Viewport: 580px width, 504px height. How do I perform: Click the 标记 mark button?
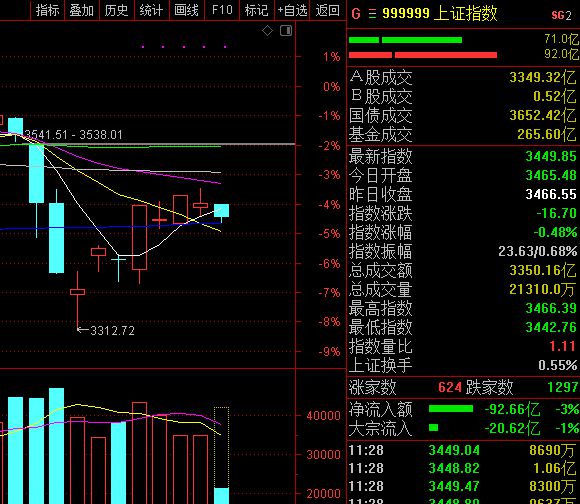pos(256,10)
